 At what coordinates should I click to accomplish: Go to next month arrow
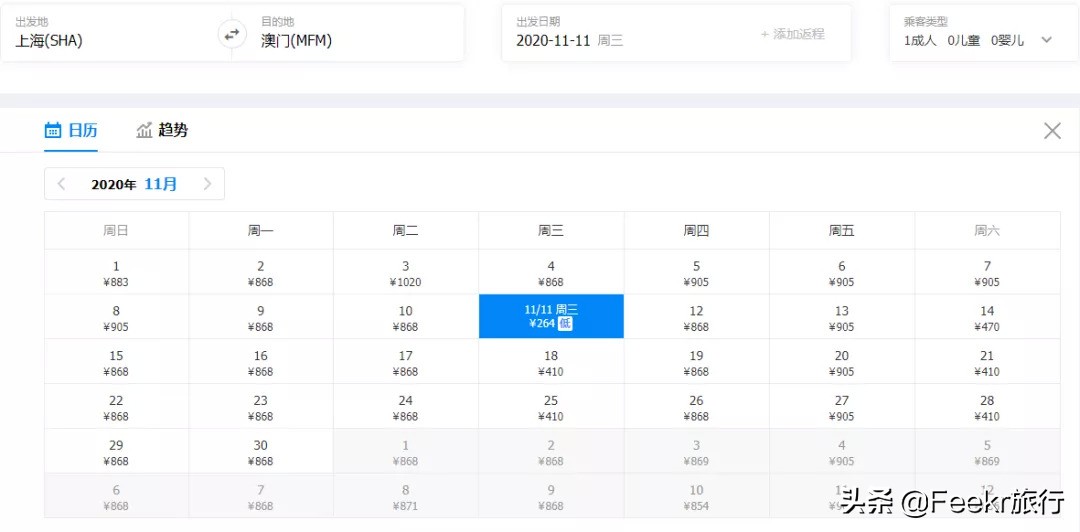pos(207,184)
